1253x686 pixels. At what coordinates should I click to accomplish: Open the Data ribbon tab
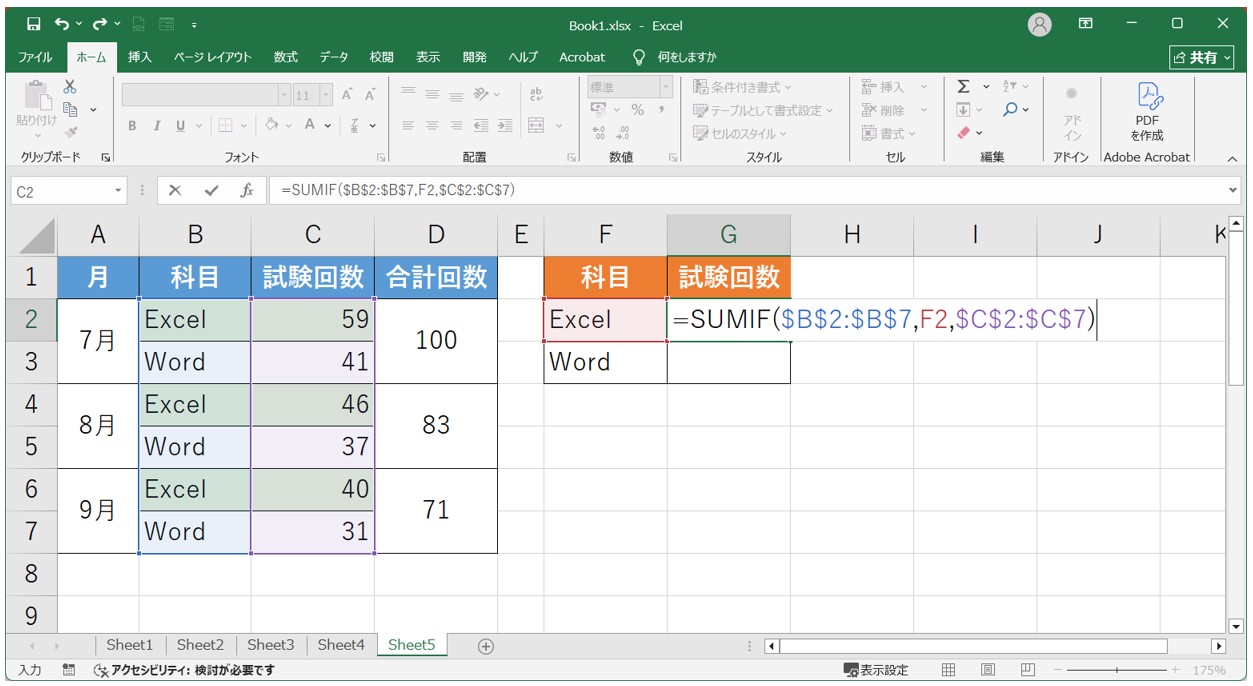coord(334,57)
